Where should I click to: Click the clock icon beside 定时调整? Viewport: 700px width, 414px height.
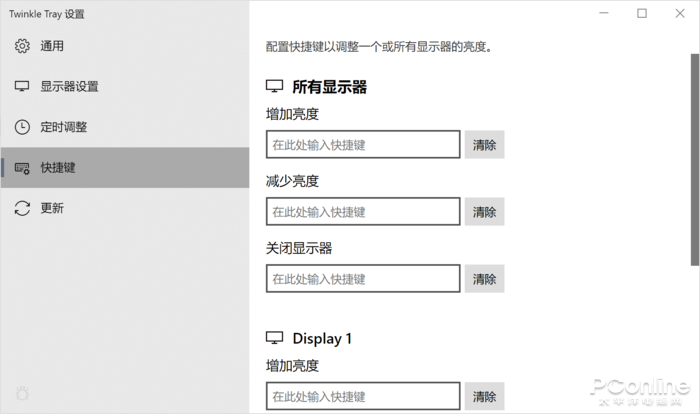pyautogui.click(x=22, y=127)
